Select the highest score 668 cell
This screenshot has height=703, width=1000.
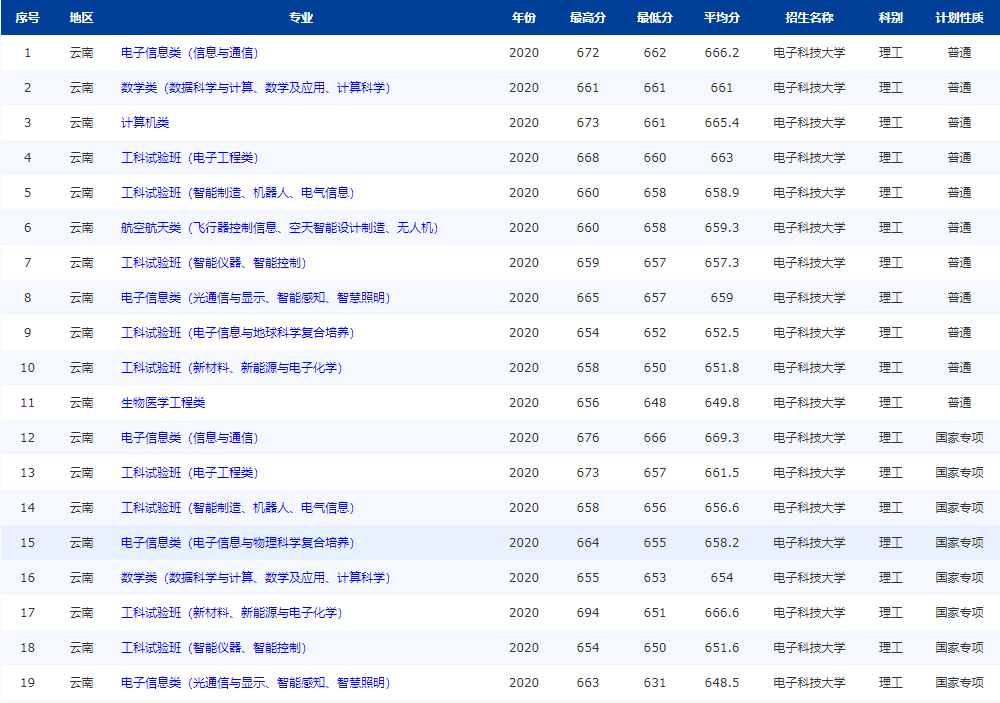pyautogui.click(x=588, y=158)
